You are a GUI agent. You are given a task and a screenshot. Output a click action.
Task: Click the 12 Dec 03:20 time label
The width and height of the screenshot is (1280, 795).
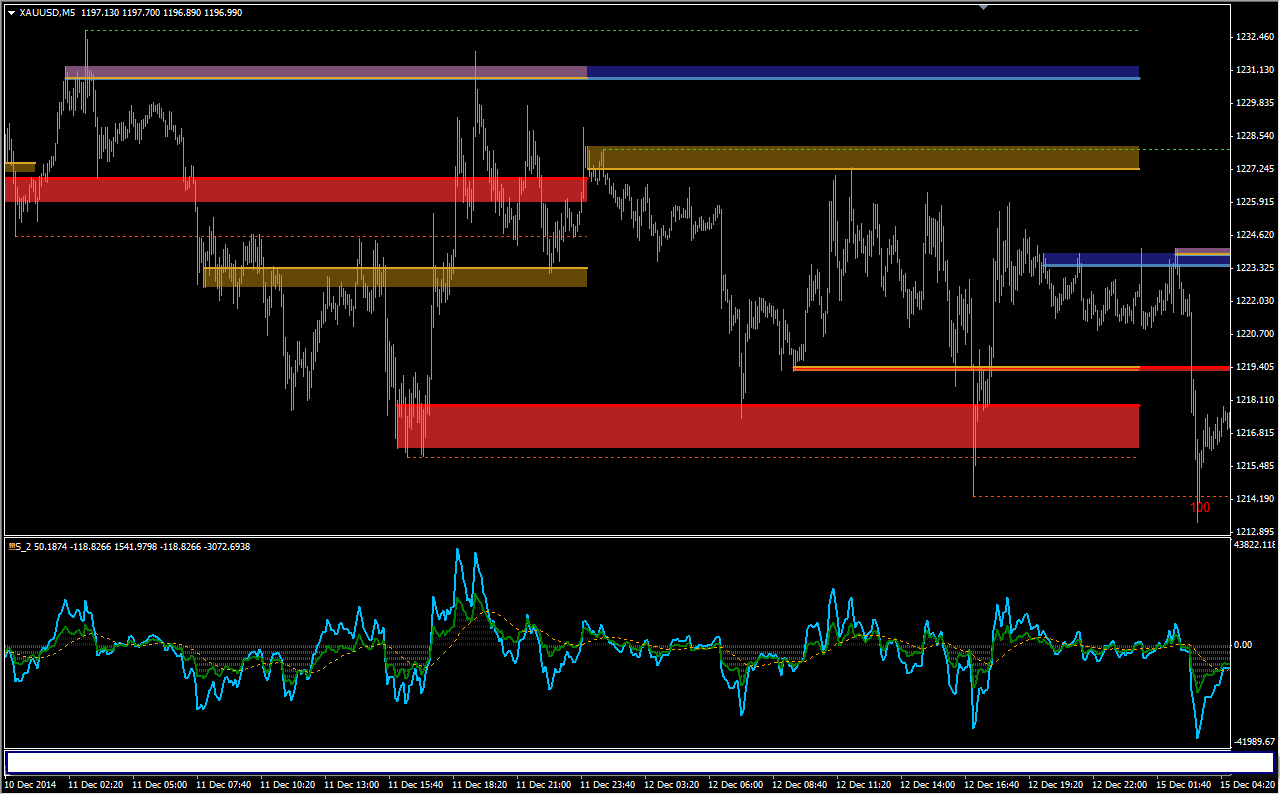tap(671, 785)
